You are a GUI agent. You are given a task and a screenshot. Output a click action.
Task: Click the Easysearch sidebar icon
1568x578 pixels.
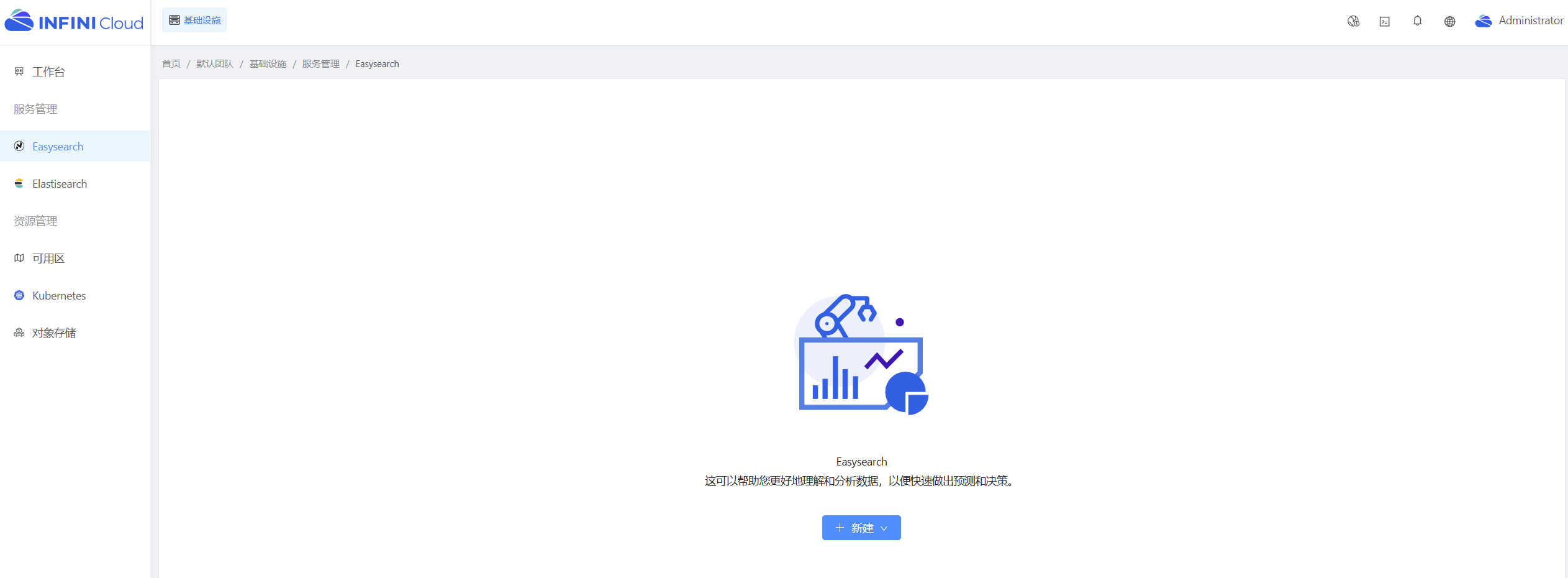19,146
